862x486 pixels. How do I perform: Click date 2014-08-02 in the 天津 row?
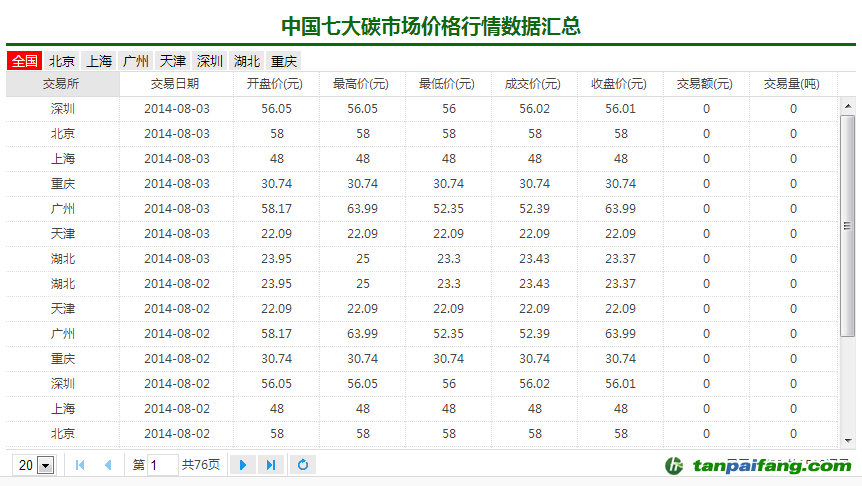click(x=176, y=309)
